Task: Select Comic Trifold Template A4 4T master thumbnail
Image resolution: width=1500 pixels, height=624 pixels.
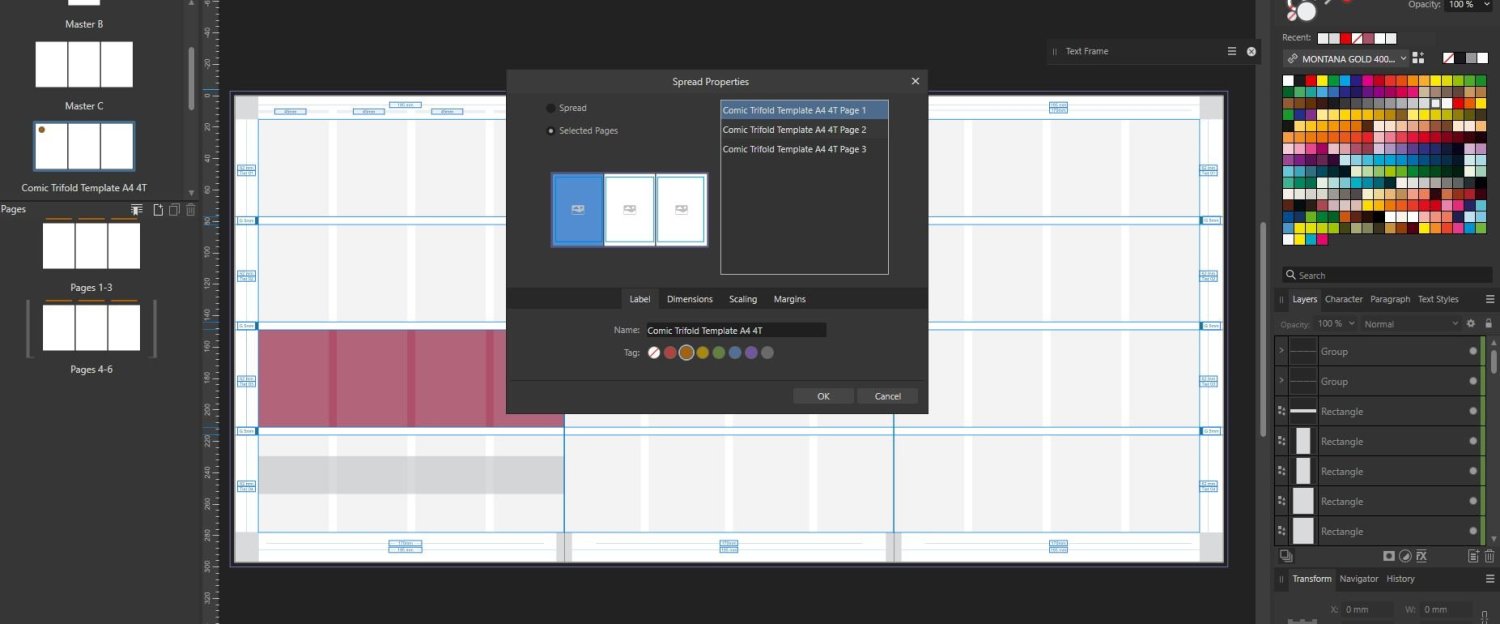Action: (x=84, y=146)
